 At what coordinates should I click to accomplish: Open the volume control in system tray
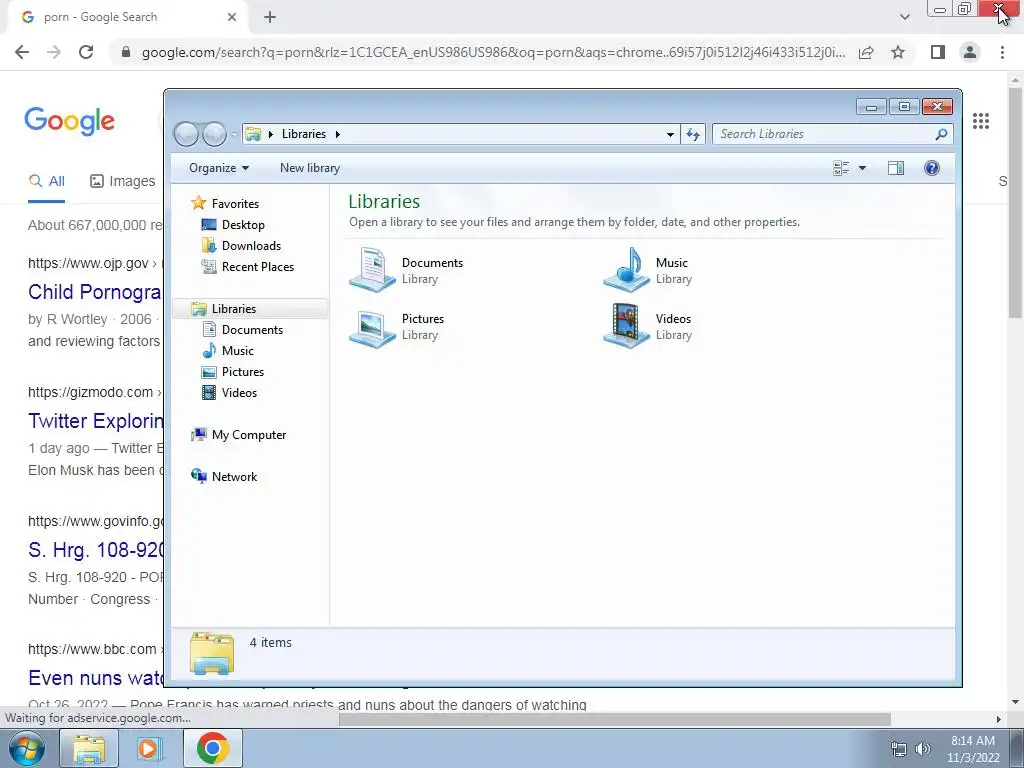click(923, 749)
